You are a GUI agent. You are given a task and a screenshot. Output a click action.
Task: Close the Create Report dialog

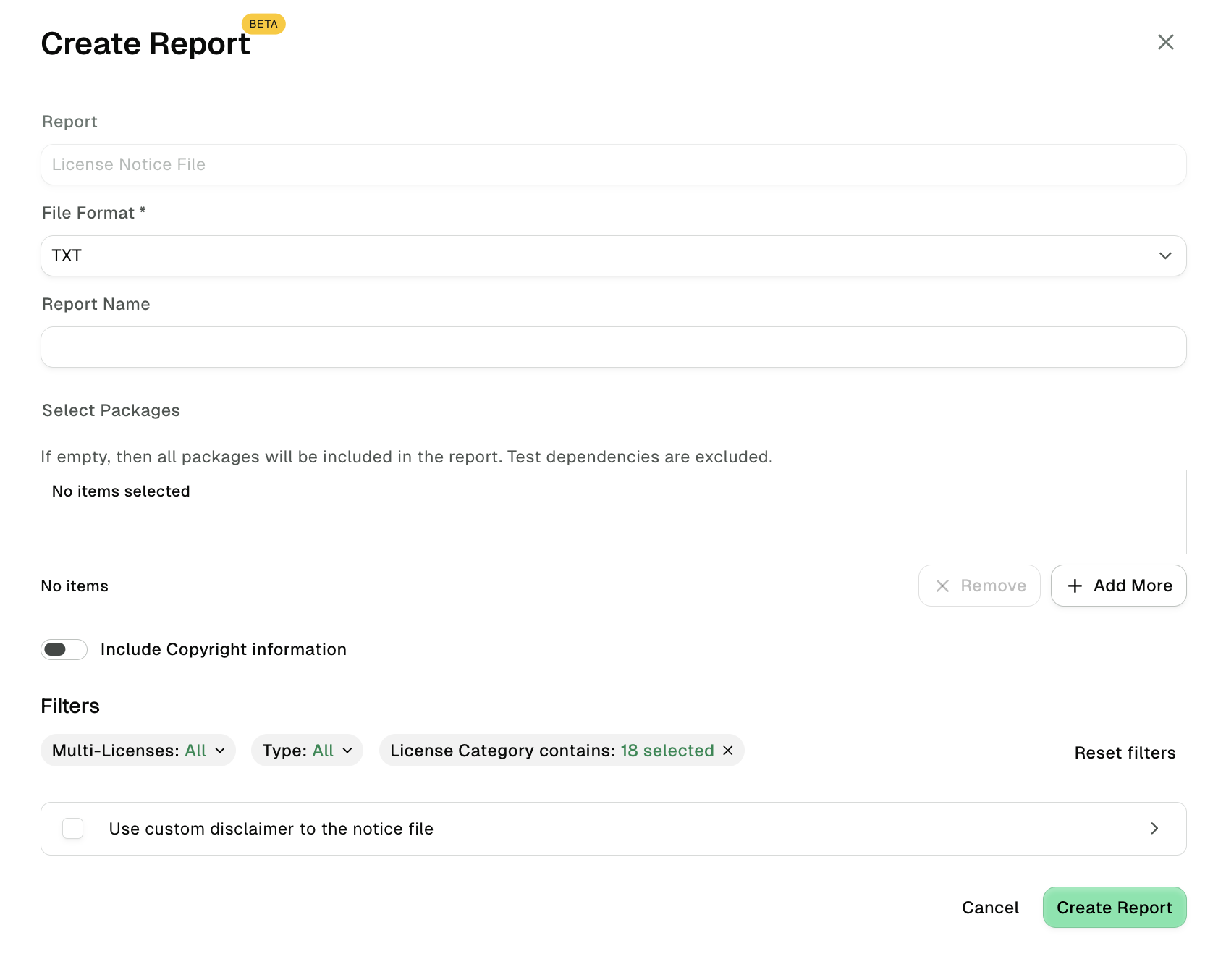1165,42
